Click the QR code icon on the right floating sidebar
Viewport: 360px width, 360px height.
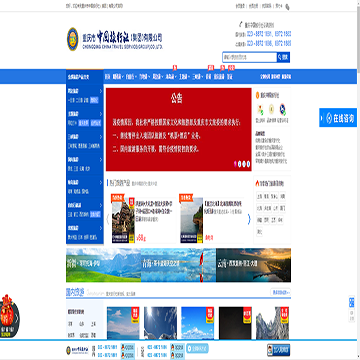coord(351,302)
